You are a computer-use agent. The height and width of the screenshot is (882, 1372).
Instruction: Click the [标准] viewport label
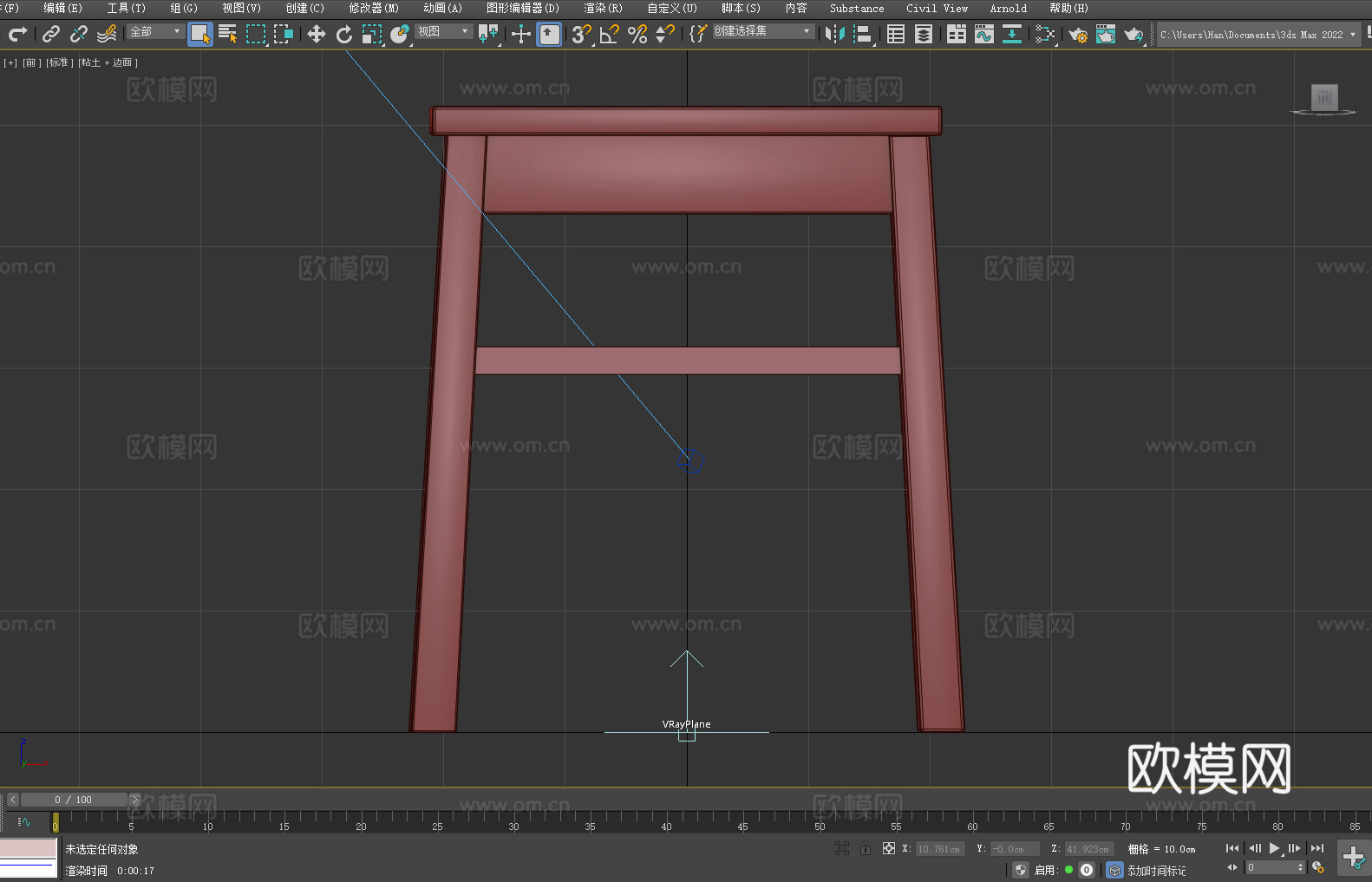(59, 62)
